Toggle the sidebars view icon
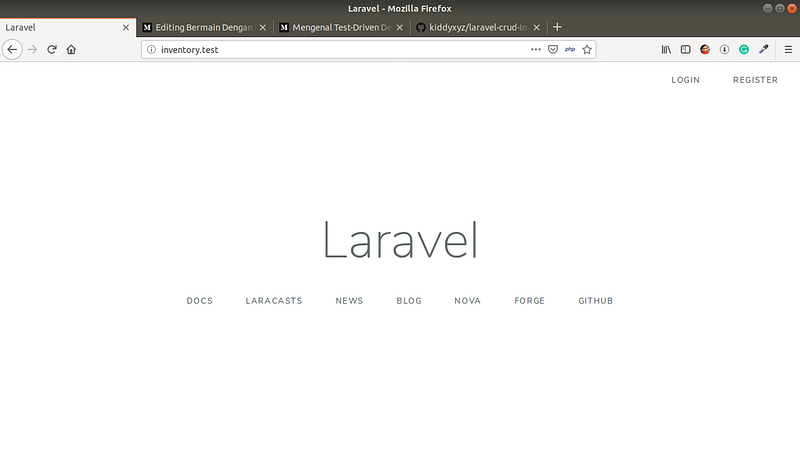800x451 pixels. [x=686, y=49]
